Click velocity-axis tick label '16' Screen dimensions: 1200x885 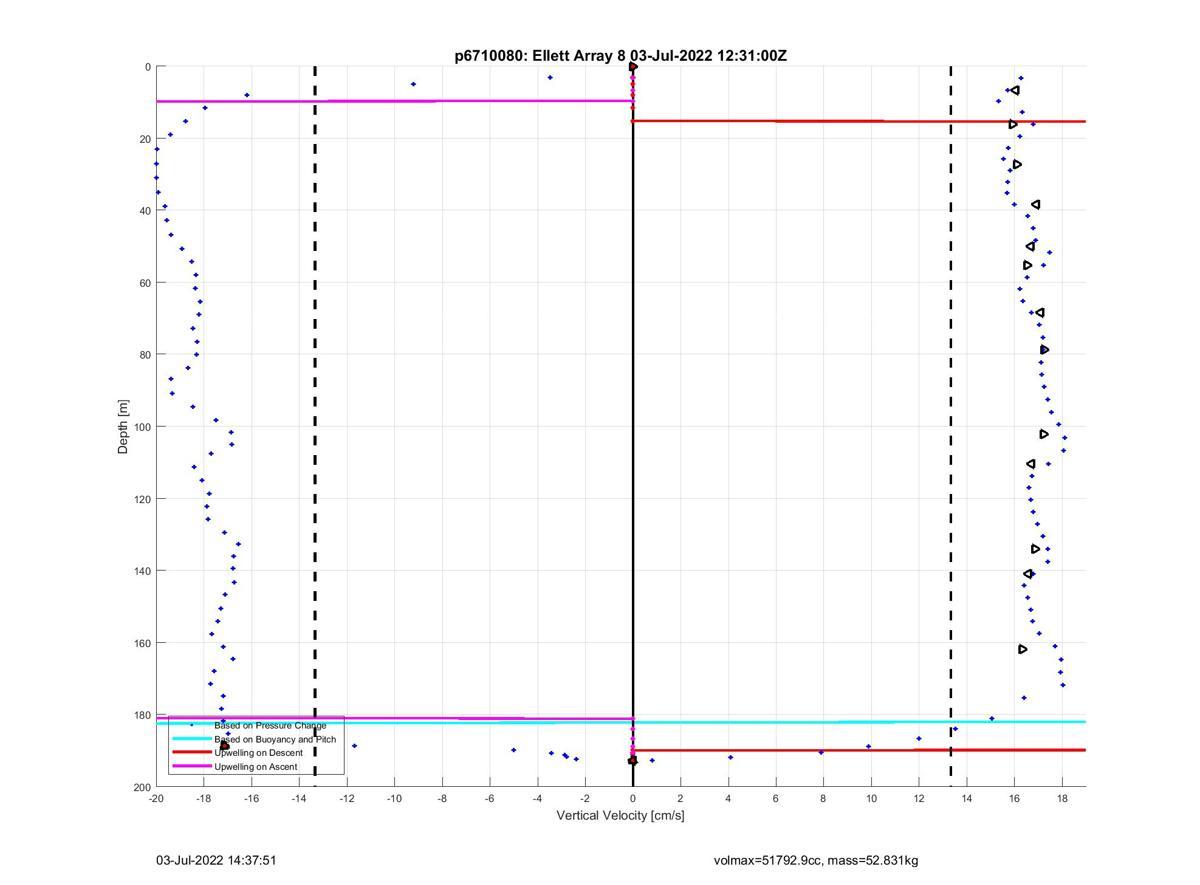click(x=1014, y=799)
